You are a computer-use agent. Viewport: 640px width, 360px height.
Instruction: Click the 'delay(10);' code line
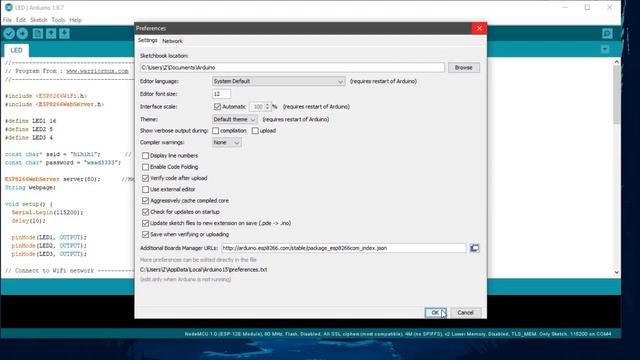pyautogui.click(x=29, y=221)
